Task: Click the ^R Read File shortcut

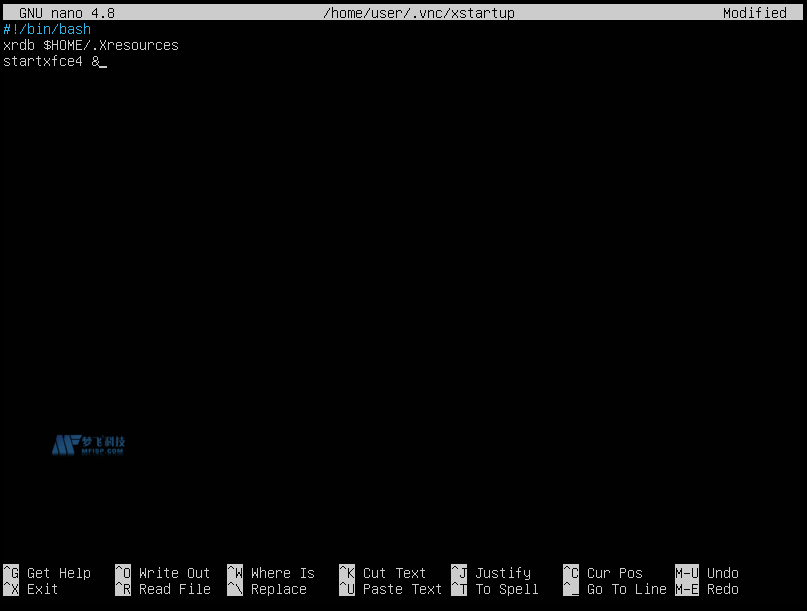Action: (x=163, y=589)
